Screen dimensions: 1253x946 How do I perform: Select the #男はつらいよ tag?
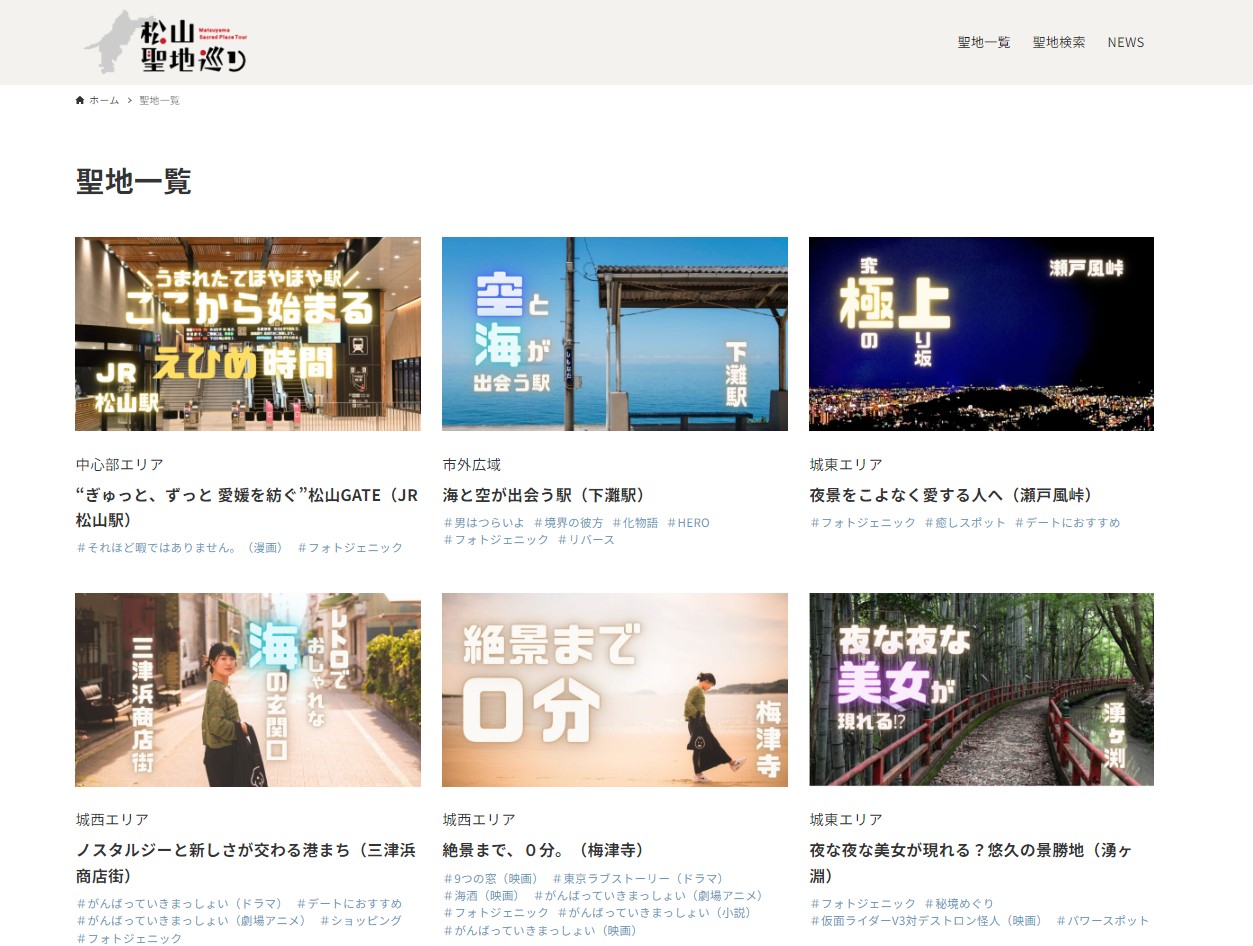pos(484,523)
